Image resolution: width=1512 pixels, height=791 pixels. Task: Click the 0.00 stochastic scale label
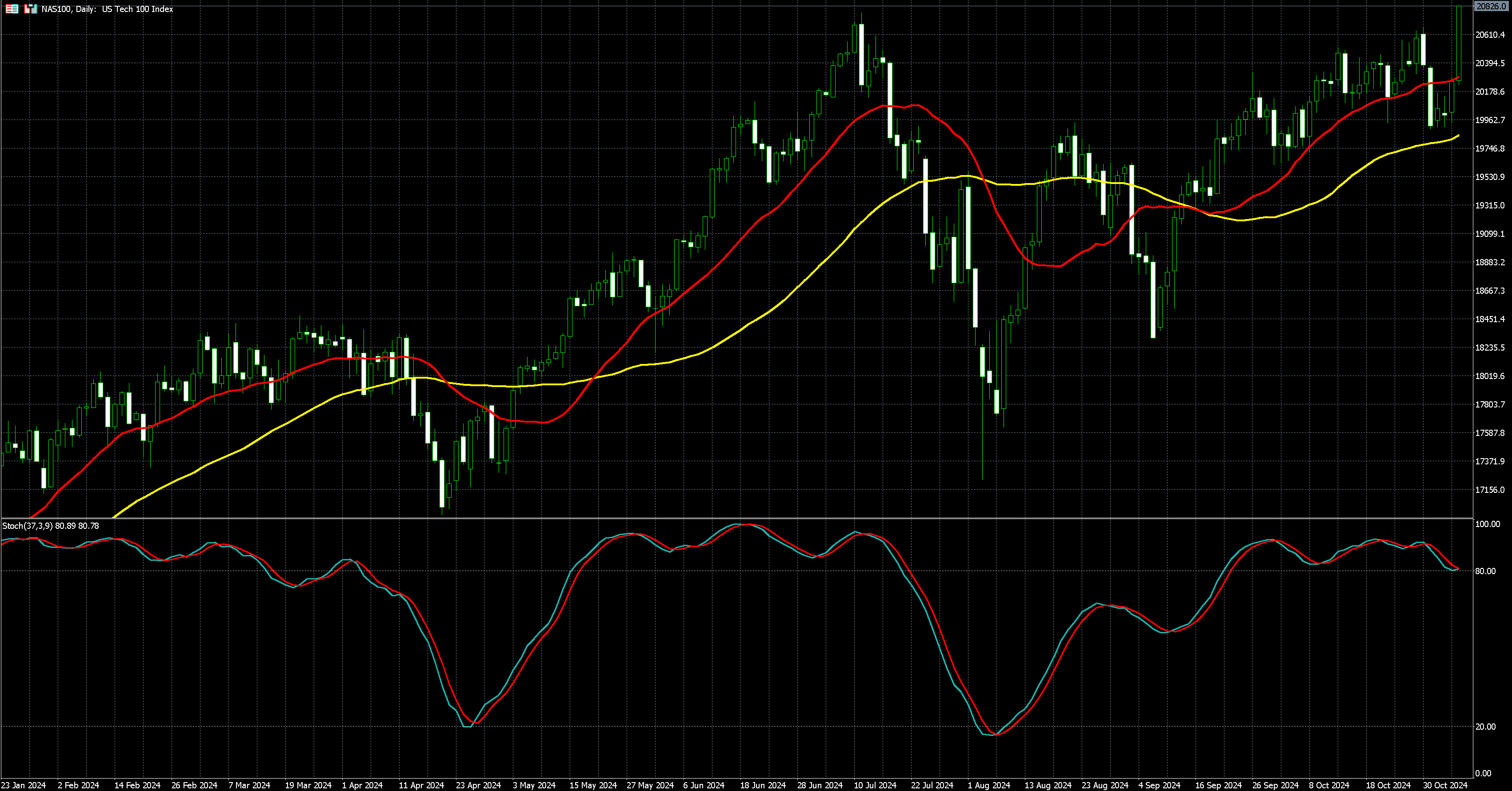coord(1483,773)
